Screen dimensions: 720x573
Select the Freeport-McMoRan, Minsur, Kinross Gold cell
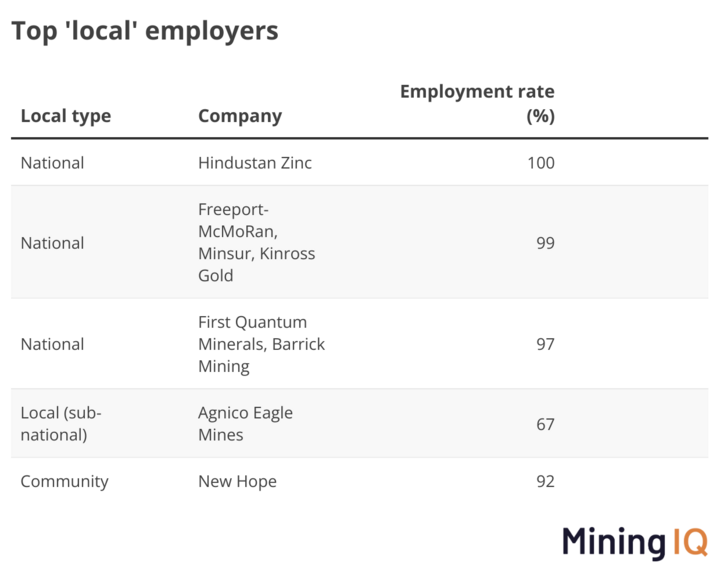point(257,242)
